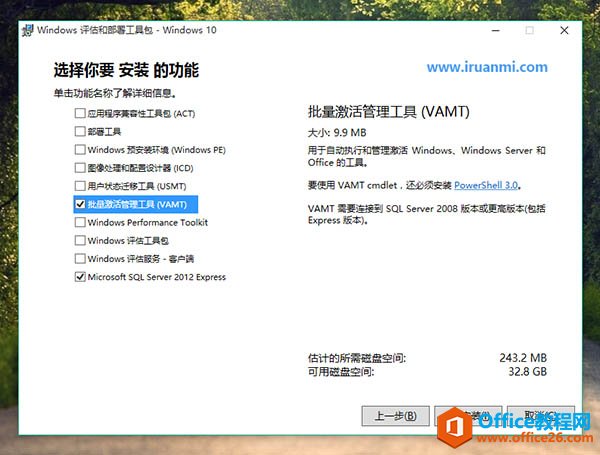Enable Windows Performance Toolkit checkbox

pos(80,222)
